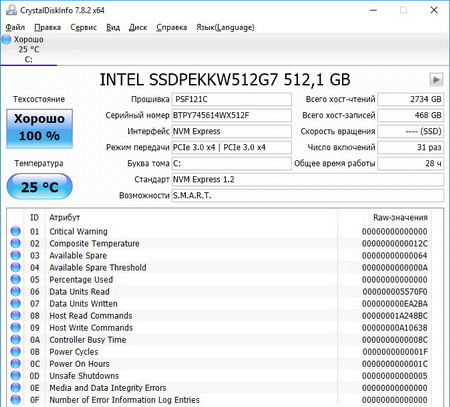Click the ID column header

35,218
